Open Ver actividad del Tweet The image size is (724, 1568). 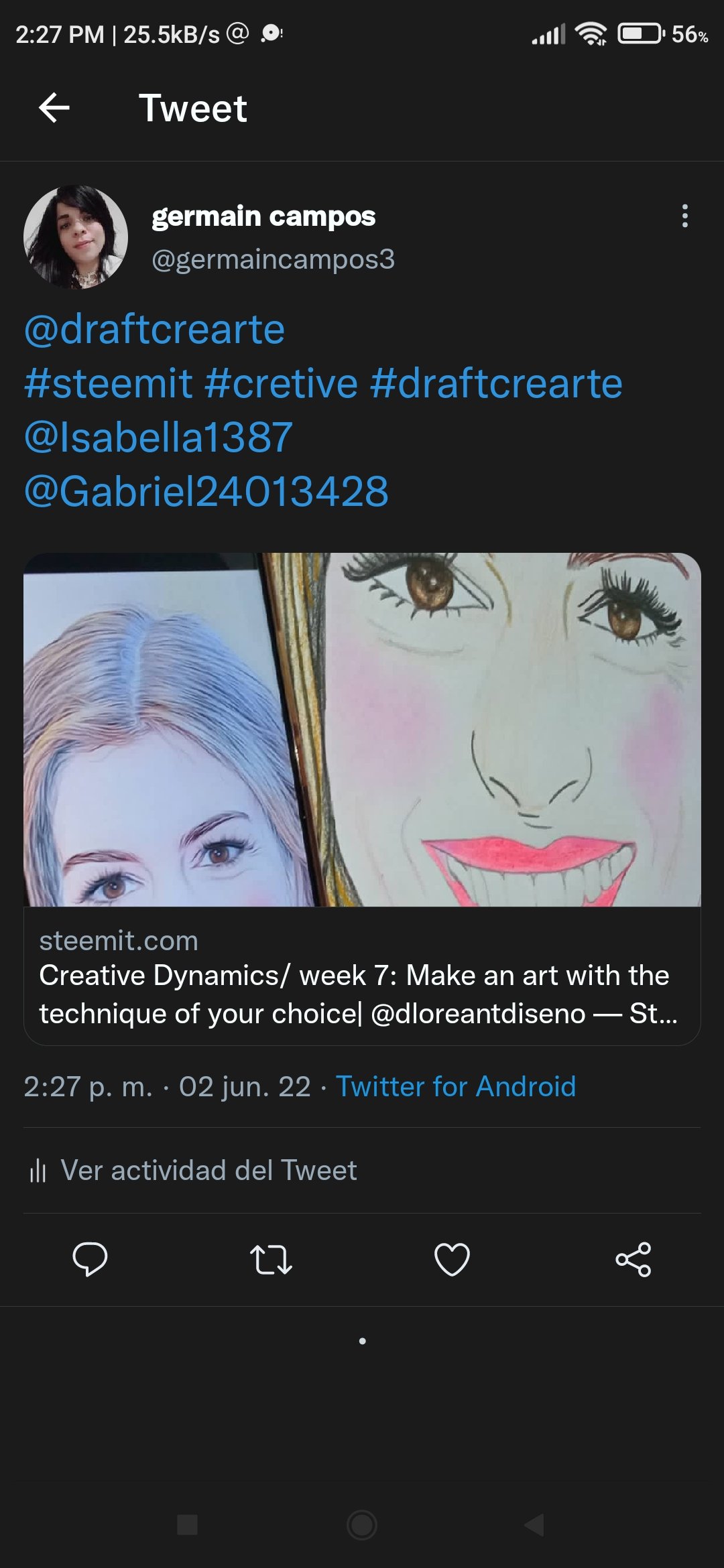[x=208, y=1170]
